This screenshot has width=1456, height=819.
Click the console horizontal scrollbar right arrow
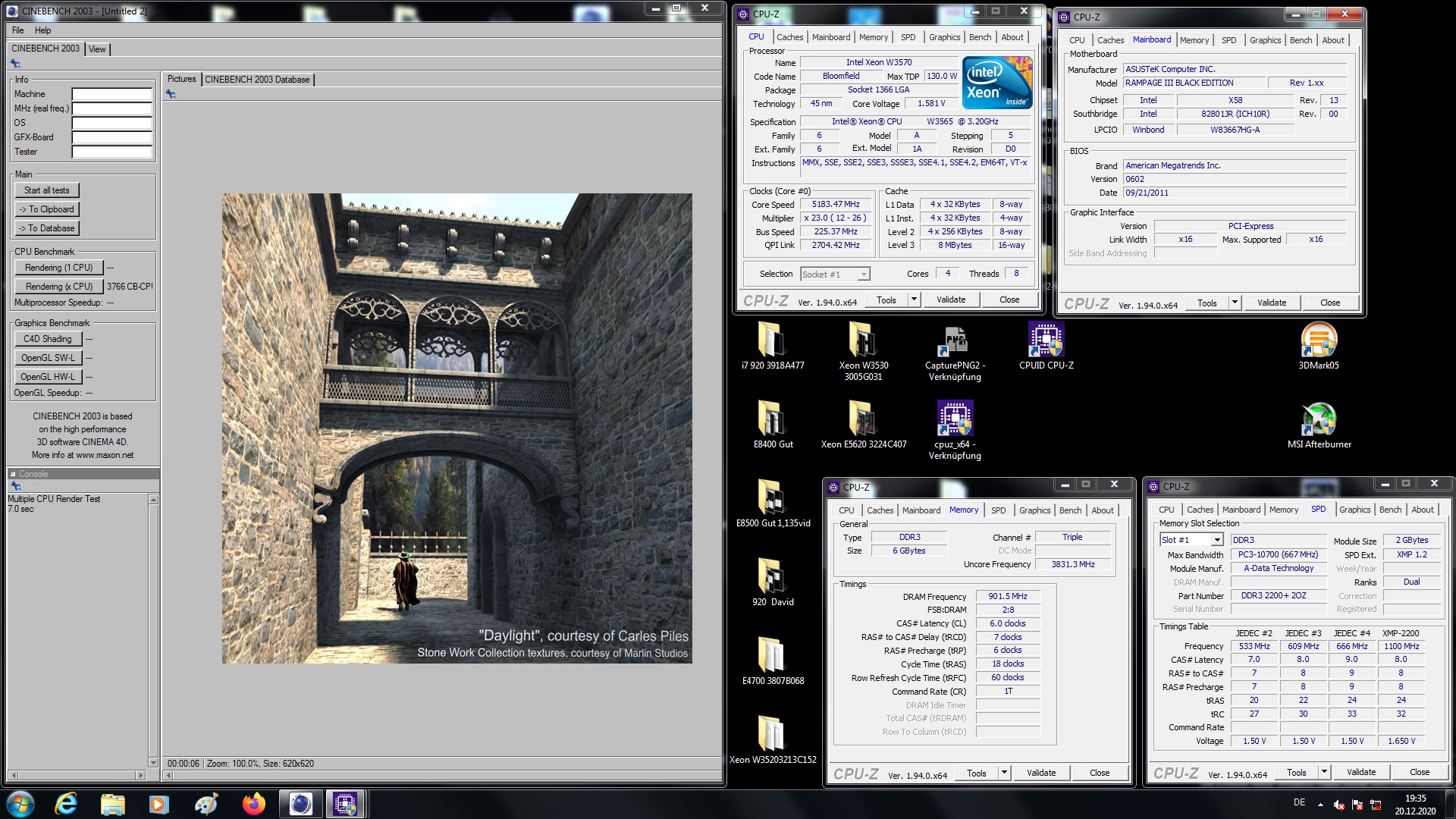pyautogui.click(x=140, y=775)
